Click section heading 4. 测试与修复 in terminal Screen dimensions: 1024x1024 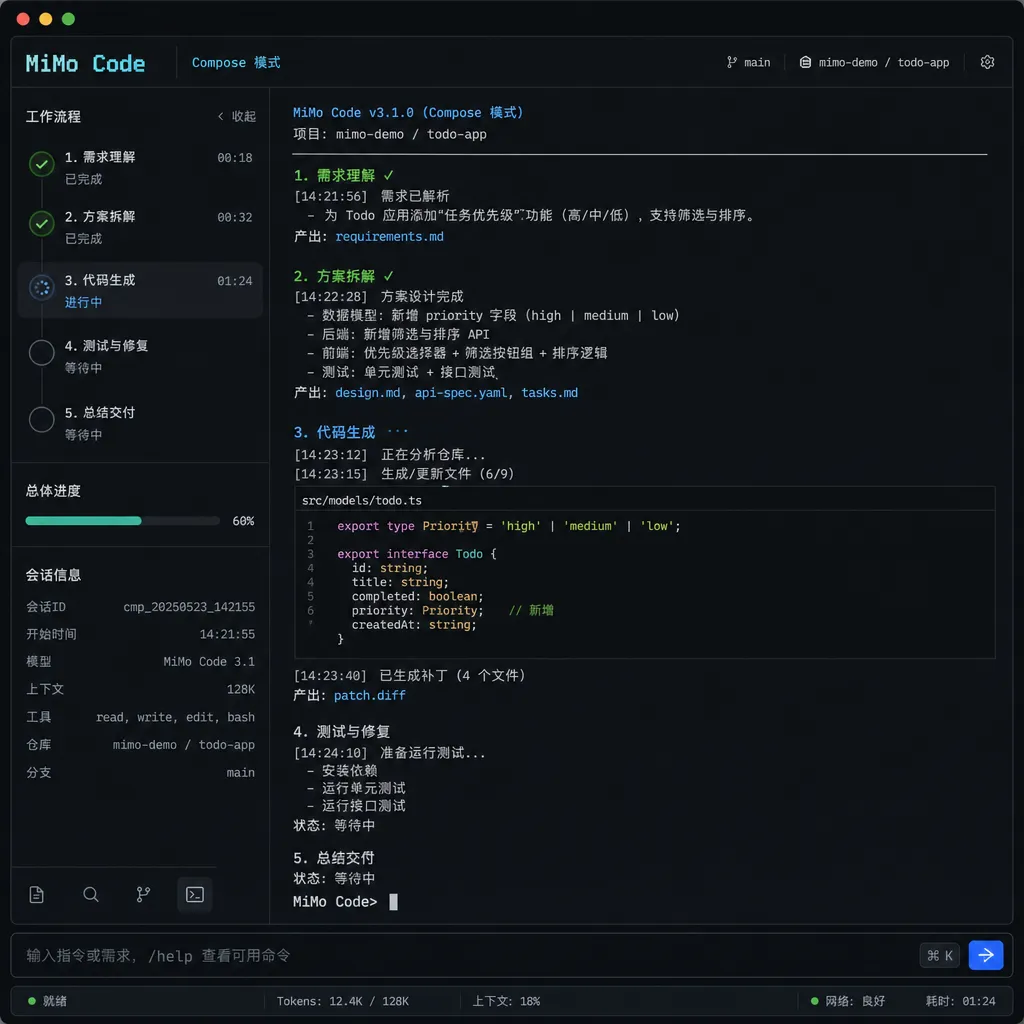pos(342,731)
